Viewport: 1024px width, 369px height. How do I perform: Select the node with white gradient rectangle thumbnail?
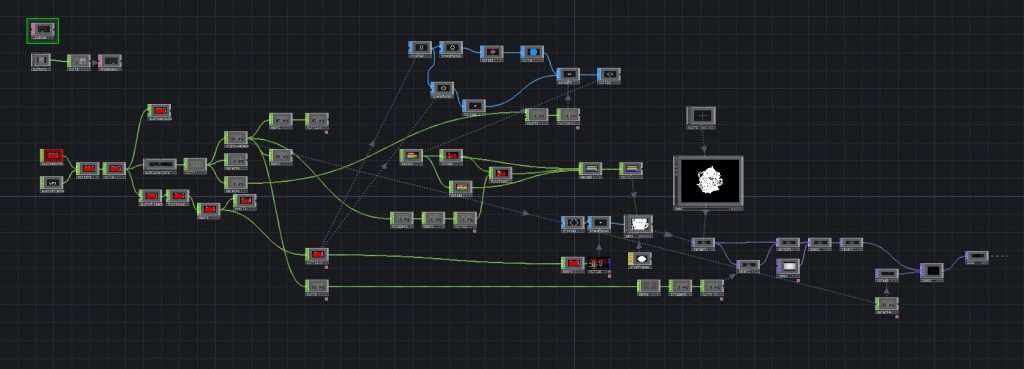click(x=788, y=266)
